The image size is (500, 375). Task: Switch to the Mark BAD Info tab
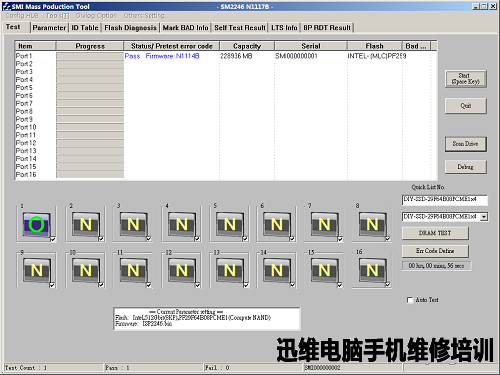pos(185,28)
